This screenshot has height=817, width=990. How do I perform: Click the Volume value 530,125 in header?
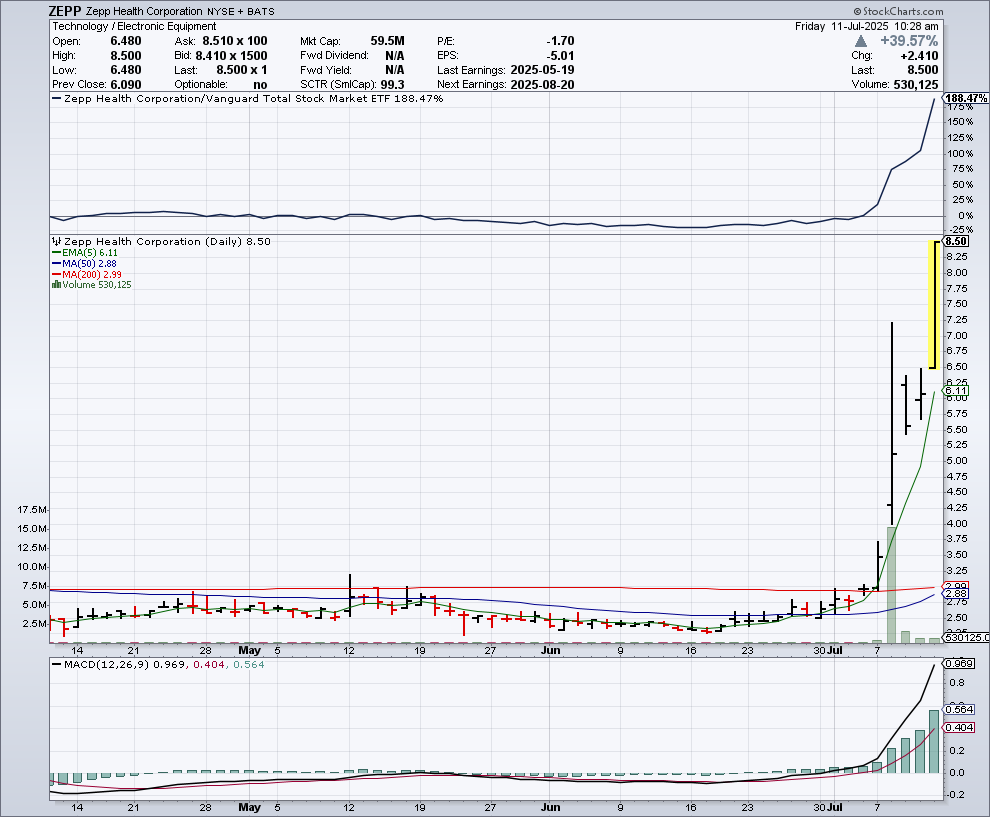coord(916,85)
